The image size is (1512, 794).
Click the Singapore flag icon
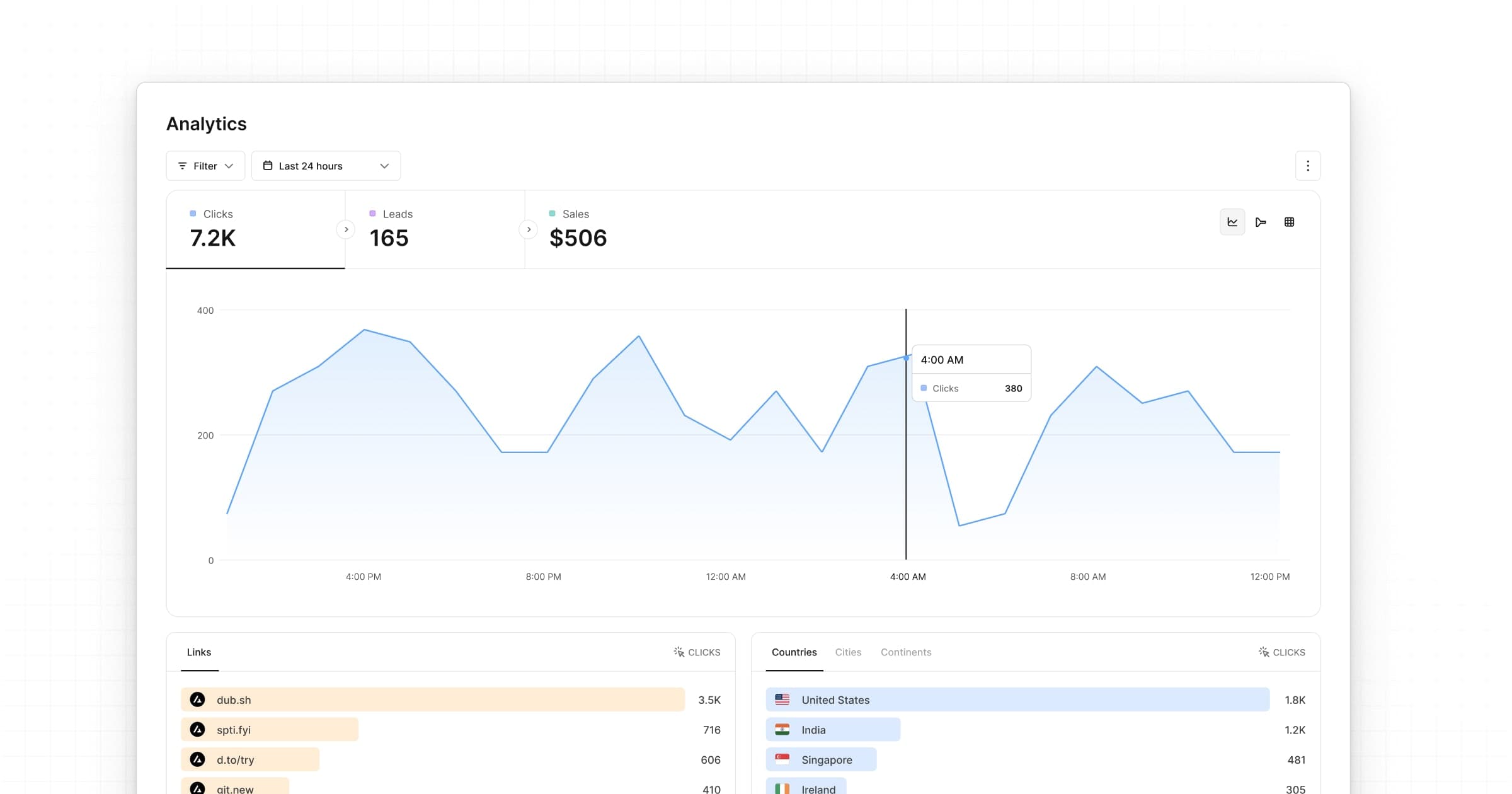point(782,759)
